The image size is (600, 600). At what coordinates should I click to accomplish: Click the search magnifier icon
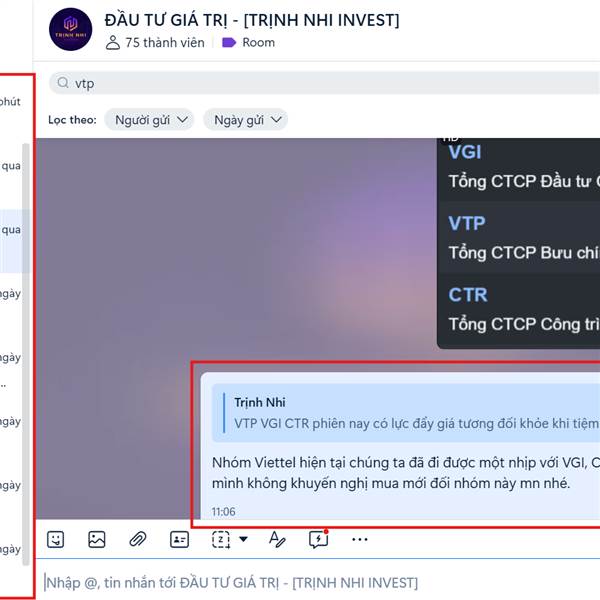coord(63,83)
